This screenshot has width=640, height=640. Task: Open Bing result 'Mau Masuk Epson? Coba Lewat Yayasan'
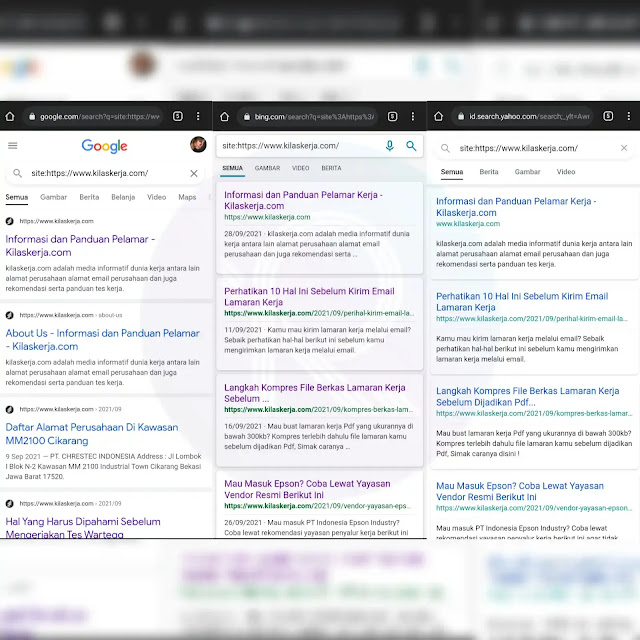click(307, 489)
